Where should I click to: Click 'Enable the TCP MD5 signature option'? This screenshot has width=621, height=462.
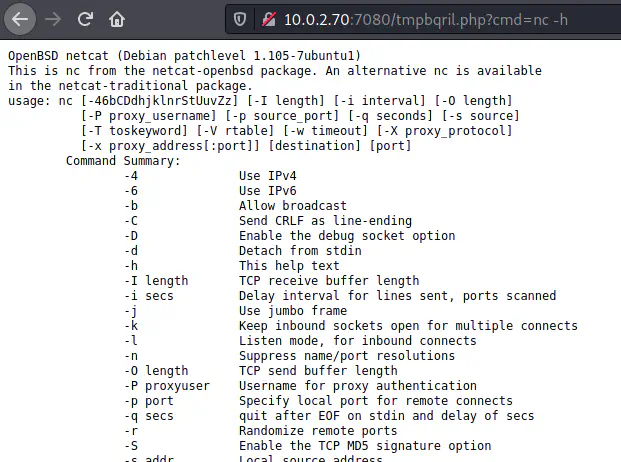pyautogui.click(x=364, y=446)
